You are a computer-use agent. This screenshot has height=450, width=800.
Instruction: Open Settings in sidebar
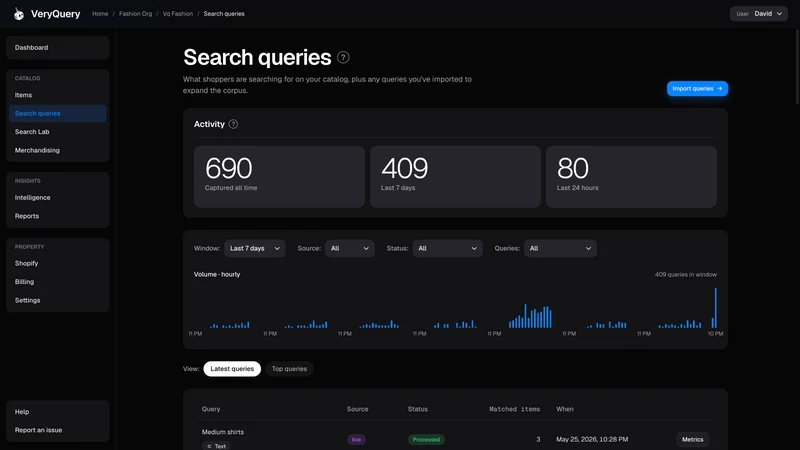point(58,300)
